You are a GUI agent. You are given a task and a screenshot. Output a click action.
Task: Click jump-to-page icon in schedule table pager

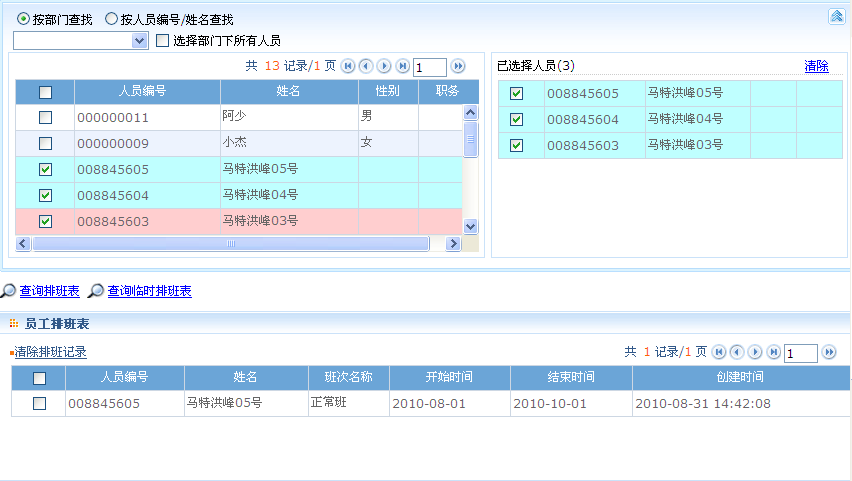click(x=829, y=352)
